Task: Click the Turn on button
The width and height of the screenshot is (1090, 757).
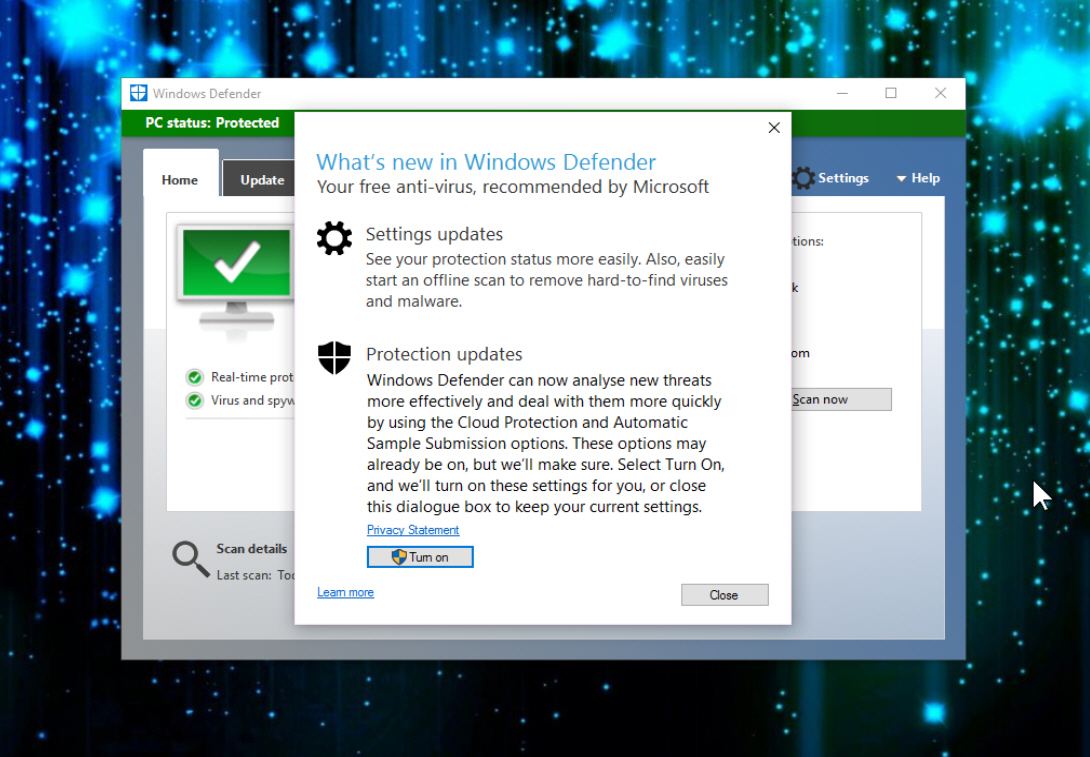Action: click(420, 557)
